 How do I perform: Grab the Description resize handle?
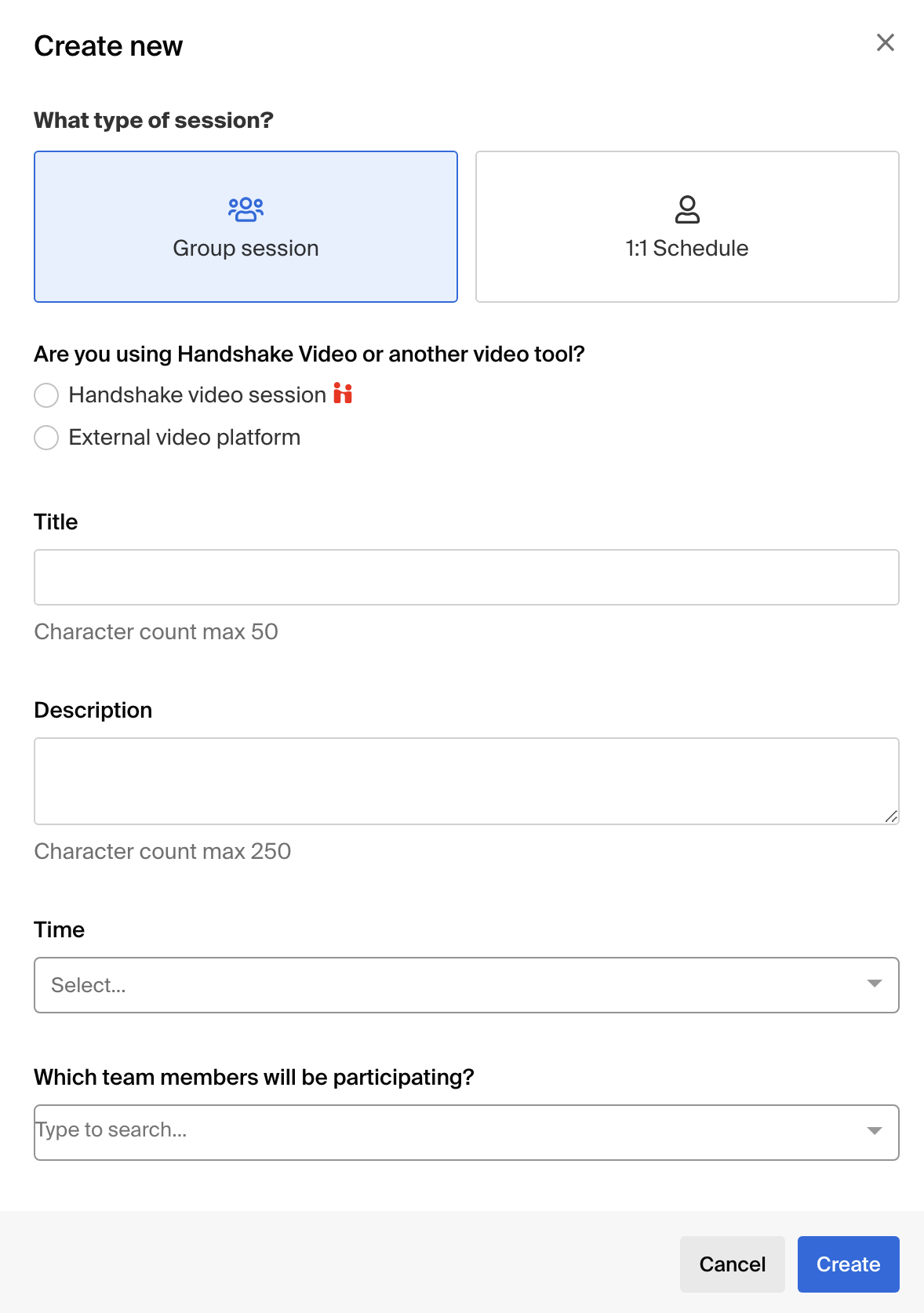click(x=891, y=817)
